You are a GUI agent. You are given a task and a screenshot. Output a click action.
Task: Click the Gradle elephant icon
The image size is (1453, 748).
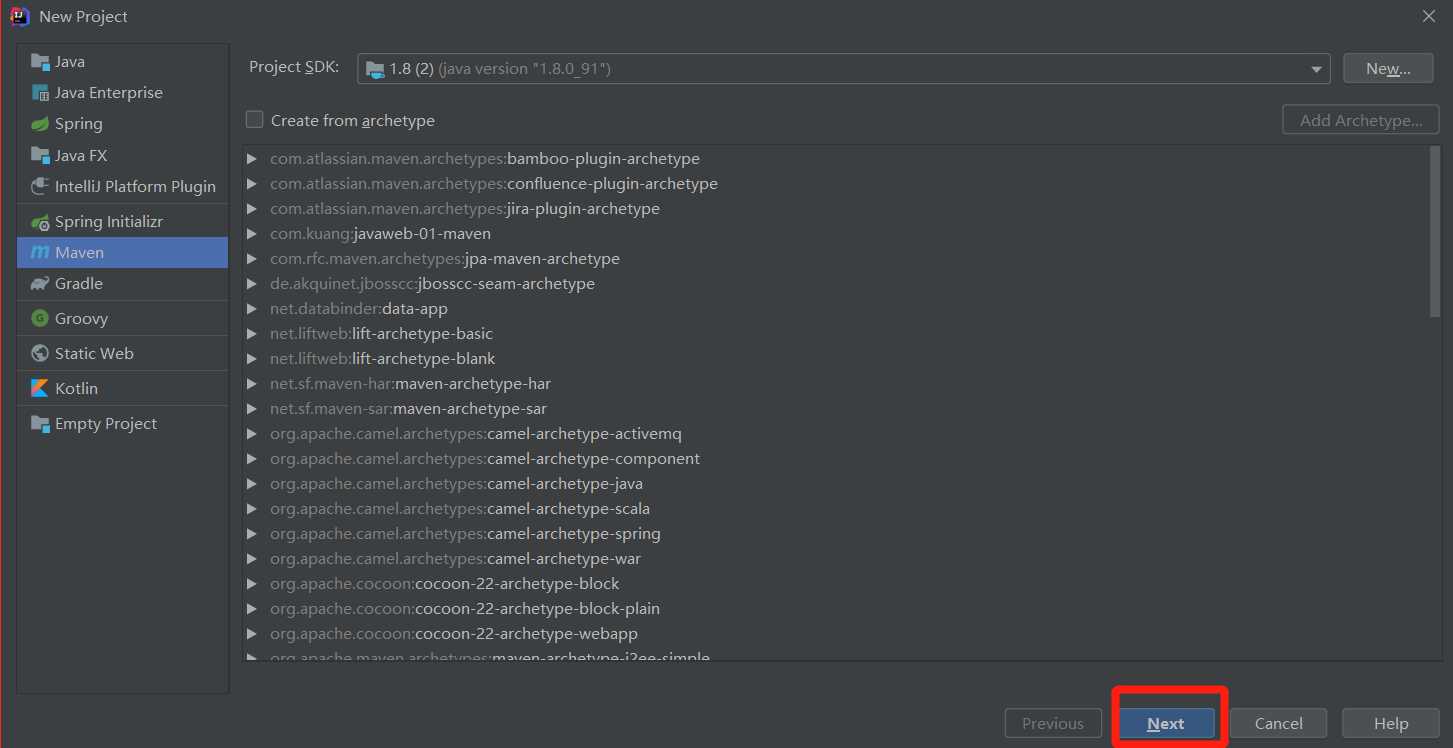pyautogui.click(x=40, y=284)
